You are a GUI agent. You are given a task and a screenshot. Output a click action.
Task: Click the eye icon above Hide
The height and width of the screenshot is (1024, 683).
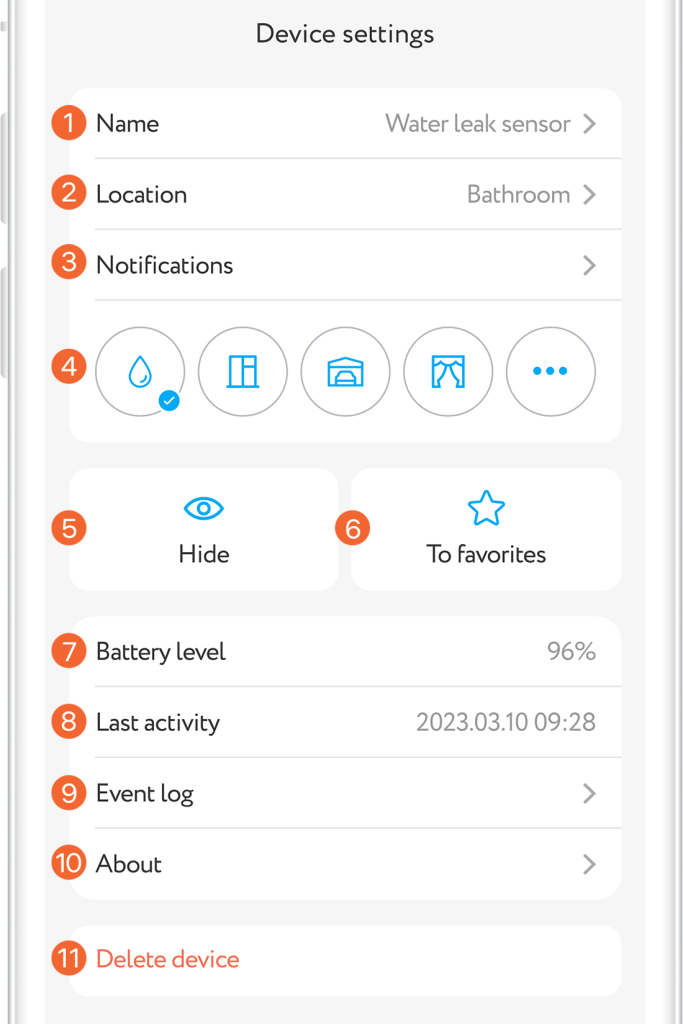204,509
